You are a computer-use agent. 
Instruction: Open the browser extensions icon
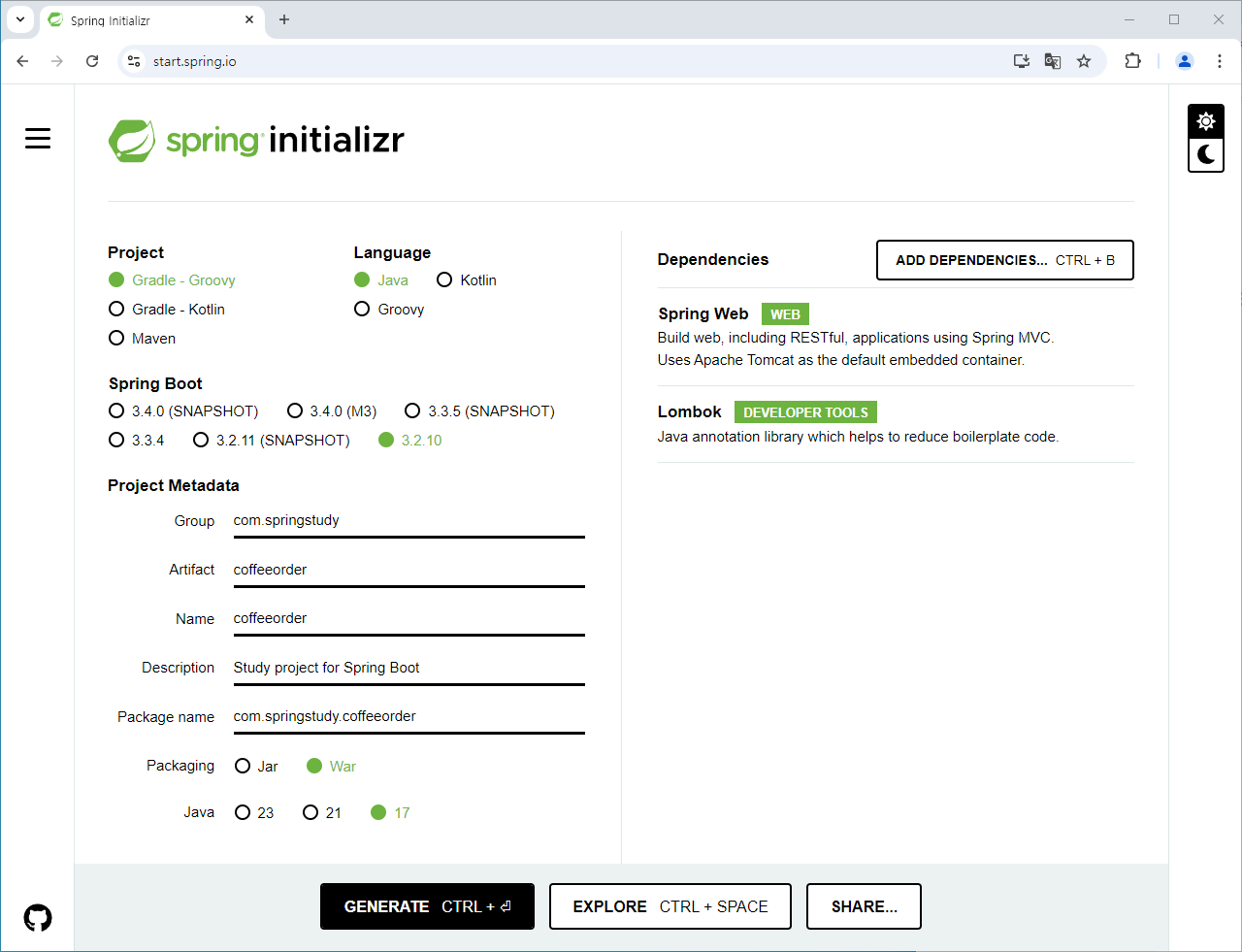(1132, 60)
